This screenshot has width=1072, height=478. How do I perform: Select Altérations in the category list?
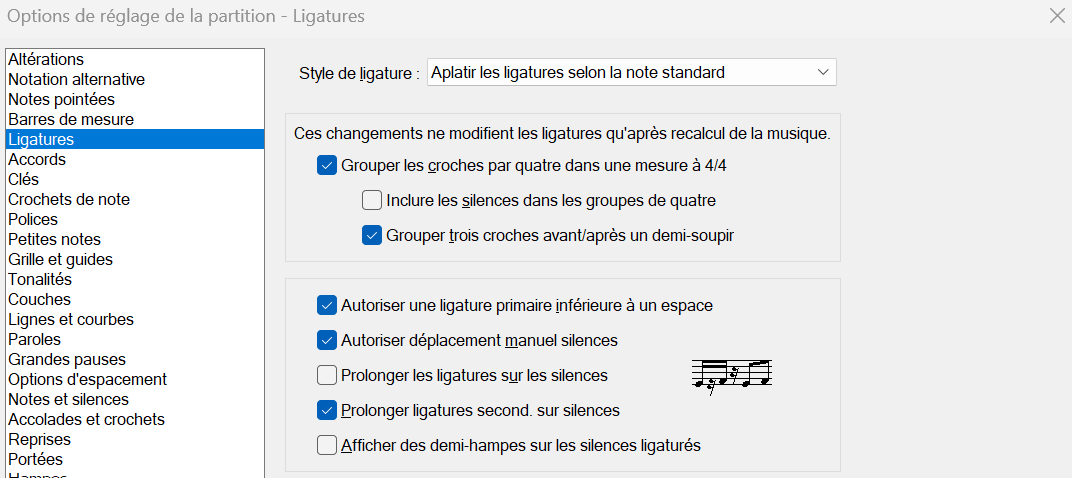46,60
